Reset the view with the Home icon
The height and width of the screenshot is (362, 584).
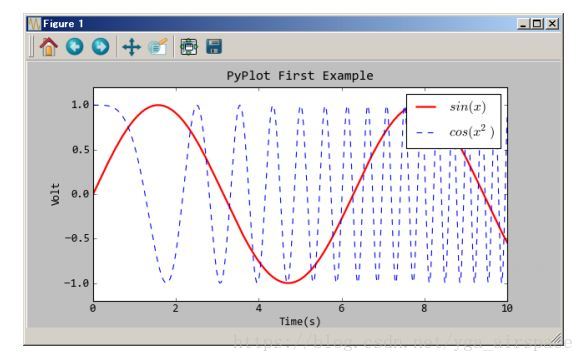[49, 47]
